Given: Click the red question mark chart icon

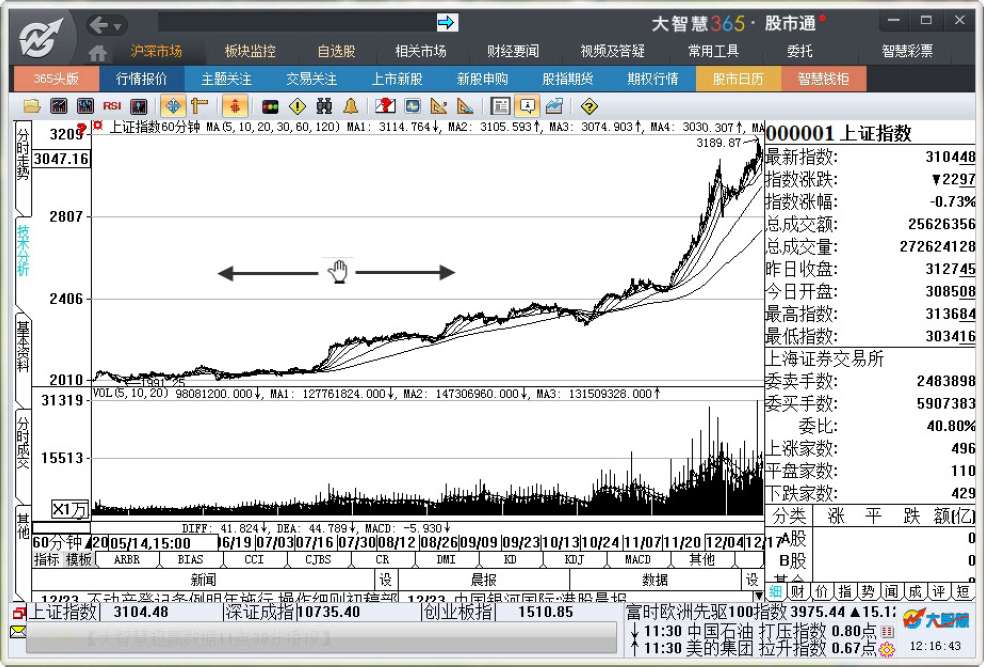Looking at the screenshot, I should pos(385,106).
